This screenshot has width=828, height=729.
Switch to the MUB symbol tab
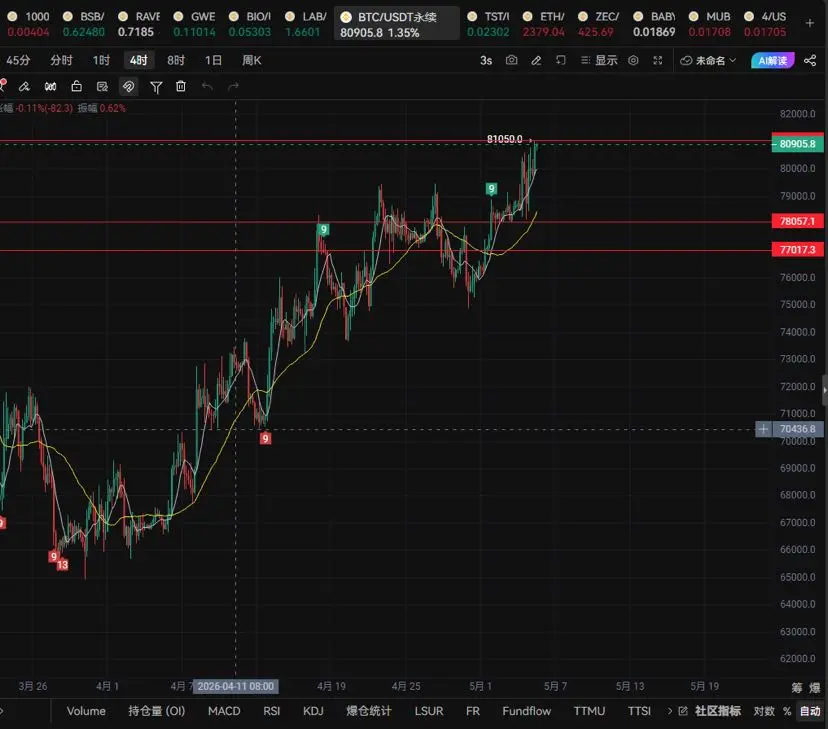pos(710,24)
